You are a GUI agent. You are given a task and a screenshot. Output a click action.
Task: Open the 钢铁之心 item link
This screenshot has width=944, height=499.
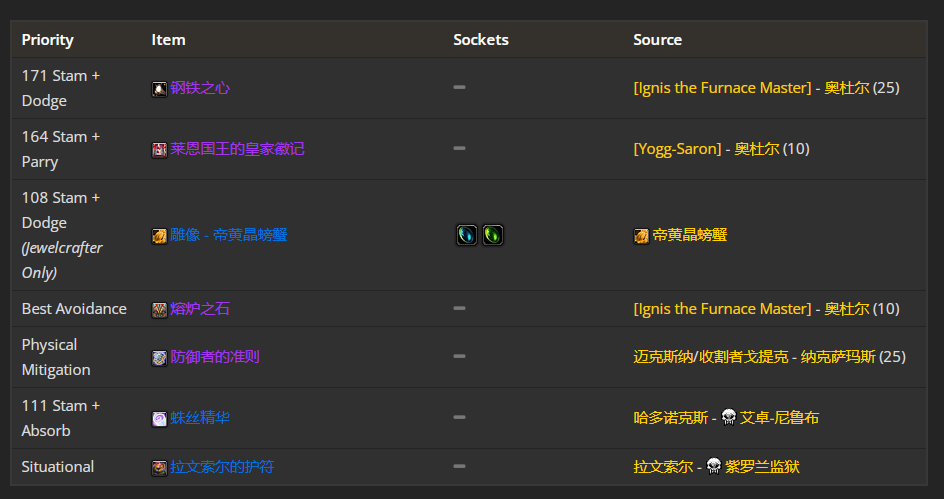tap(200, 88)
